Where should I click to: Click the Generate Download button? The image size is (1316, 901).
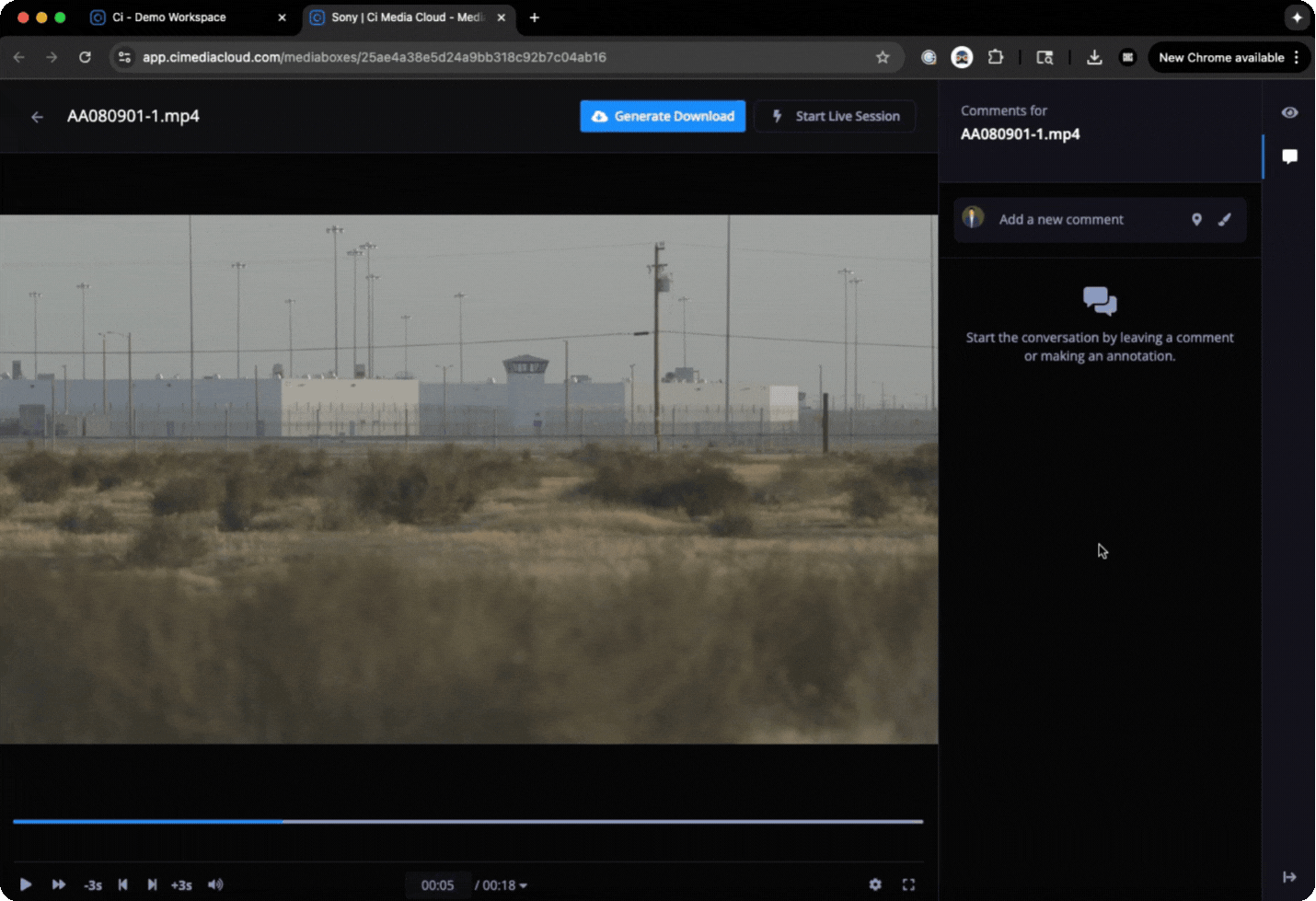663,116
